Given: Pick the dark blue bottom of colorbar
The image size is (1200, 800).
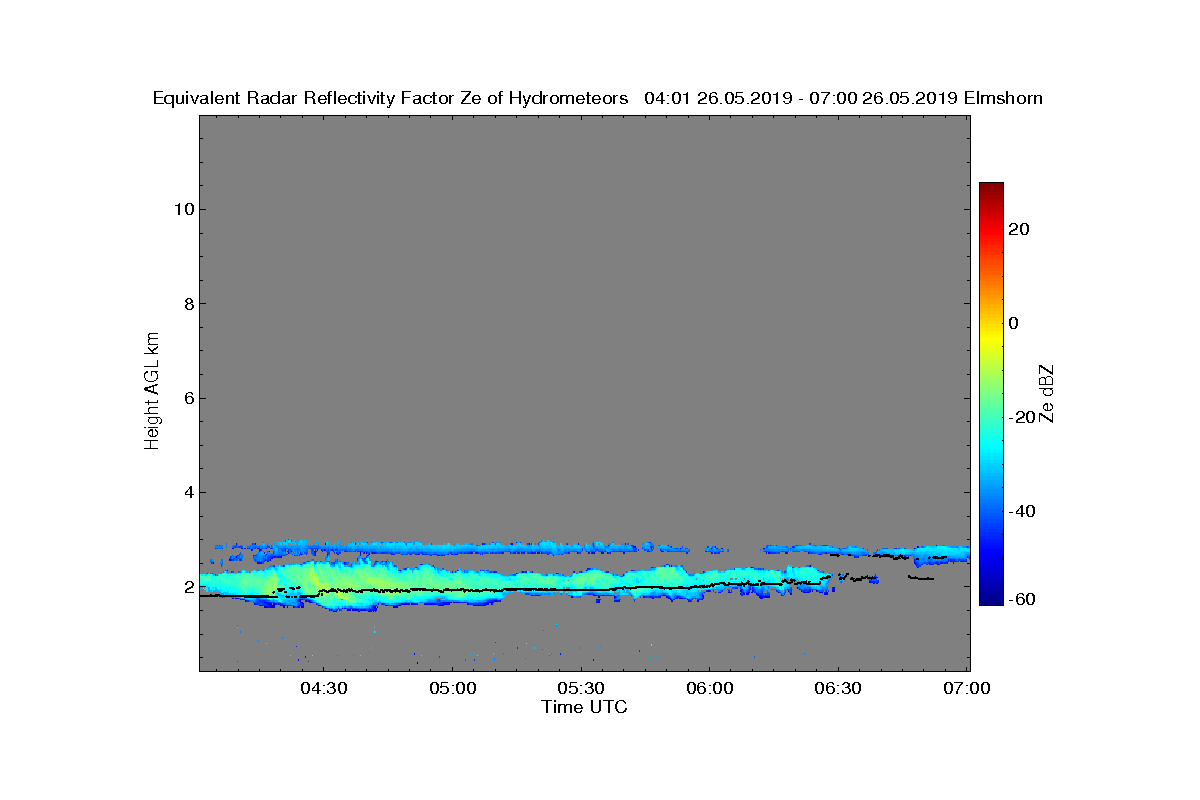Looking at the screenshot, I should pyautogui.click(x=991, y=599).
